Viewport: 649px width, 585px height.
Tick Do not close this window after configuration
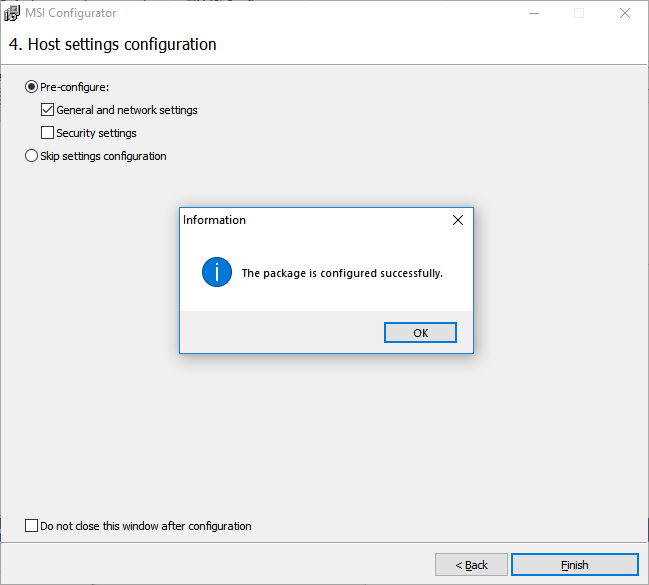pyautogui.click(x=31, y=526)
